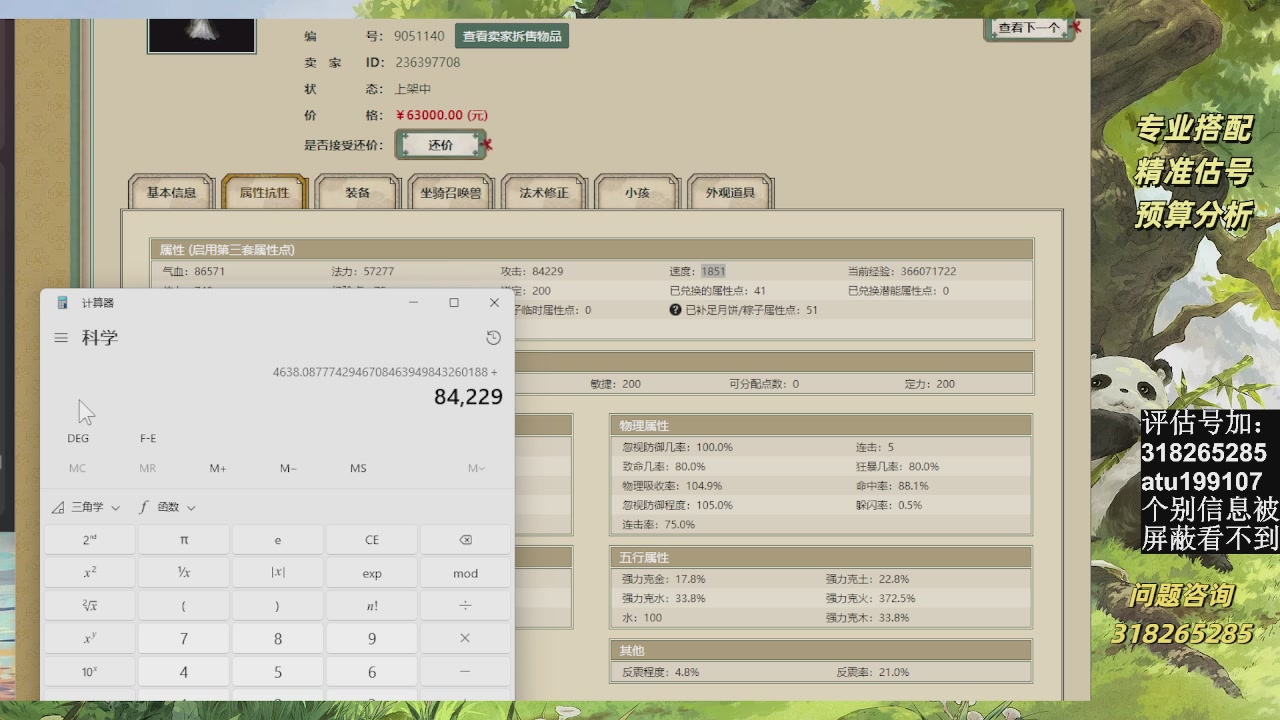Click the 查看卖家拆售物品 button
The height and width of the screenshot is (720, 1280).
(511, 35)
